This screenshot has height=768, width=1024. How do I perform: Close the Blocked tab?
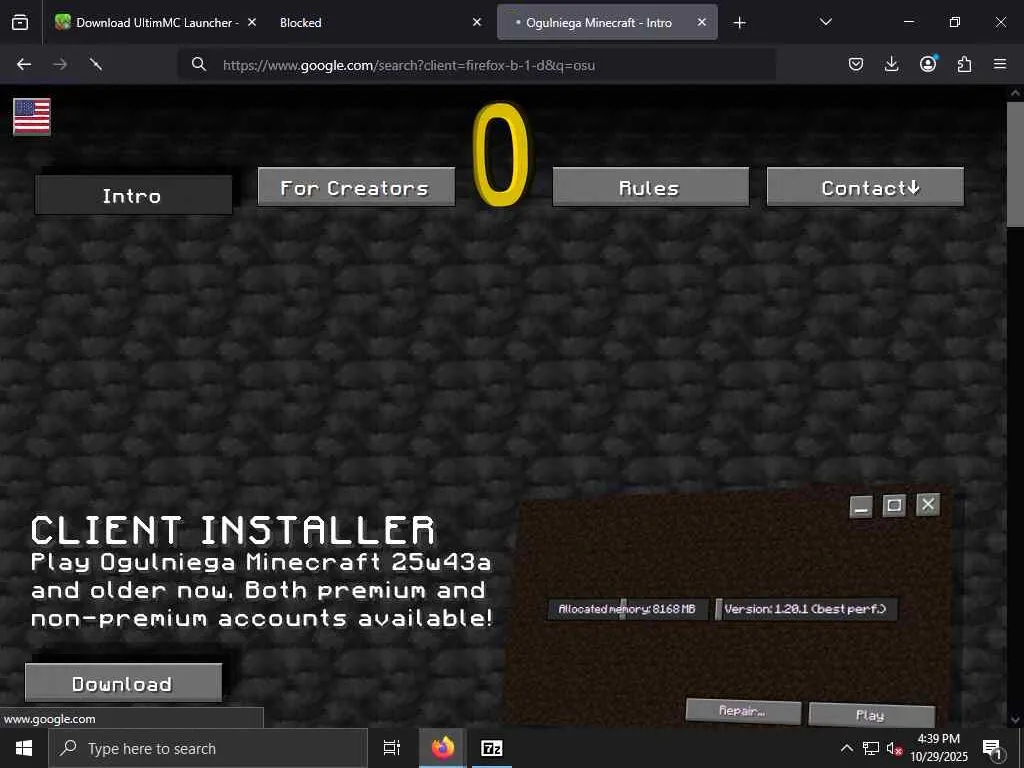[477, 22]
